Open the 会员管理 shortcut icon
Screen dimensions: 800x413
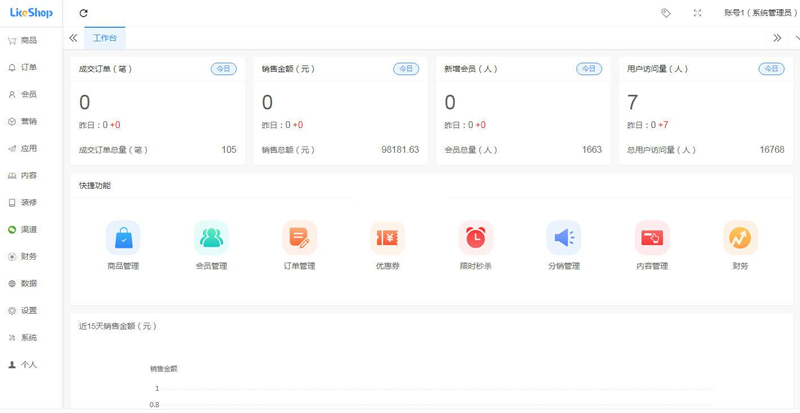211,238
